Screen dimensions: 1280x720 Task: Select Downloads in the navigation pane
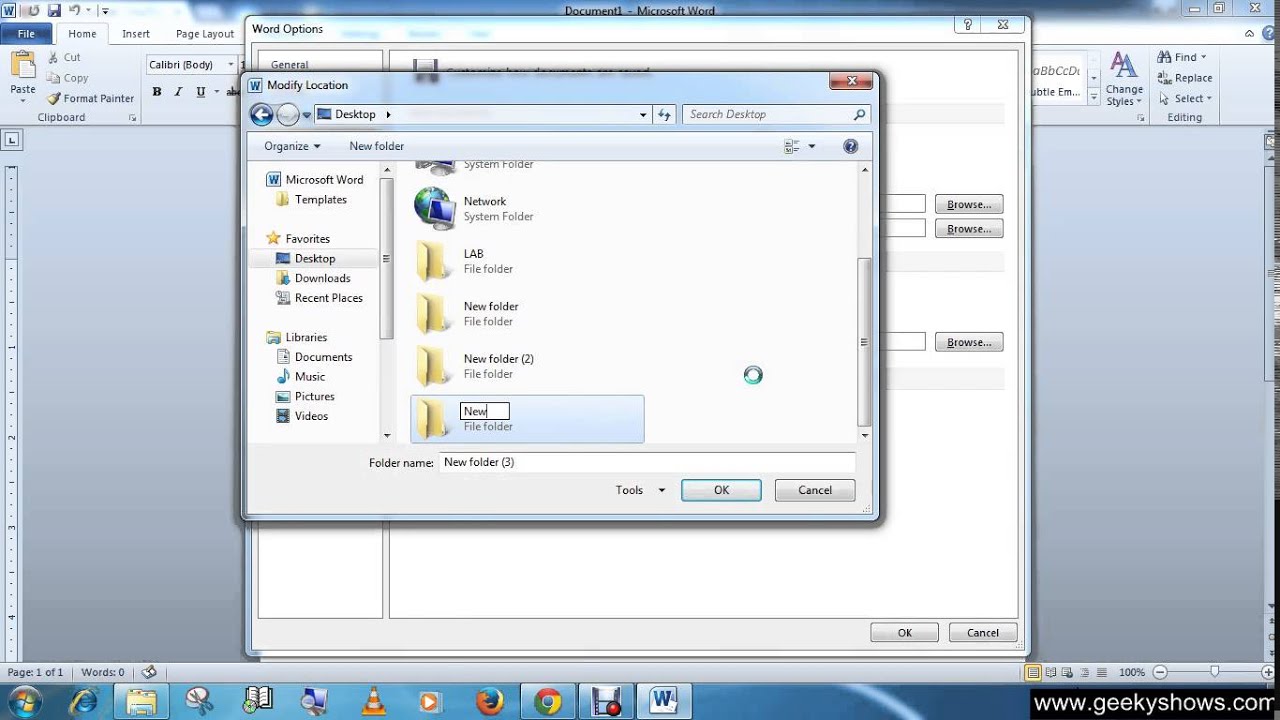point(322,278)
